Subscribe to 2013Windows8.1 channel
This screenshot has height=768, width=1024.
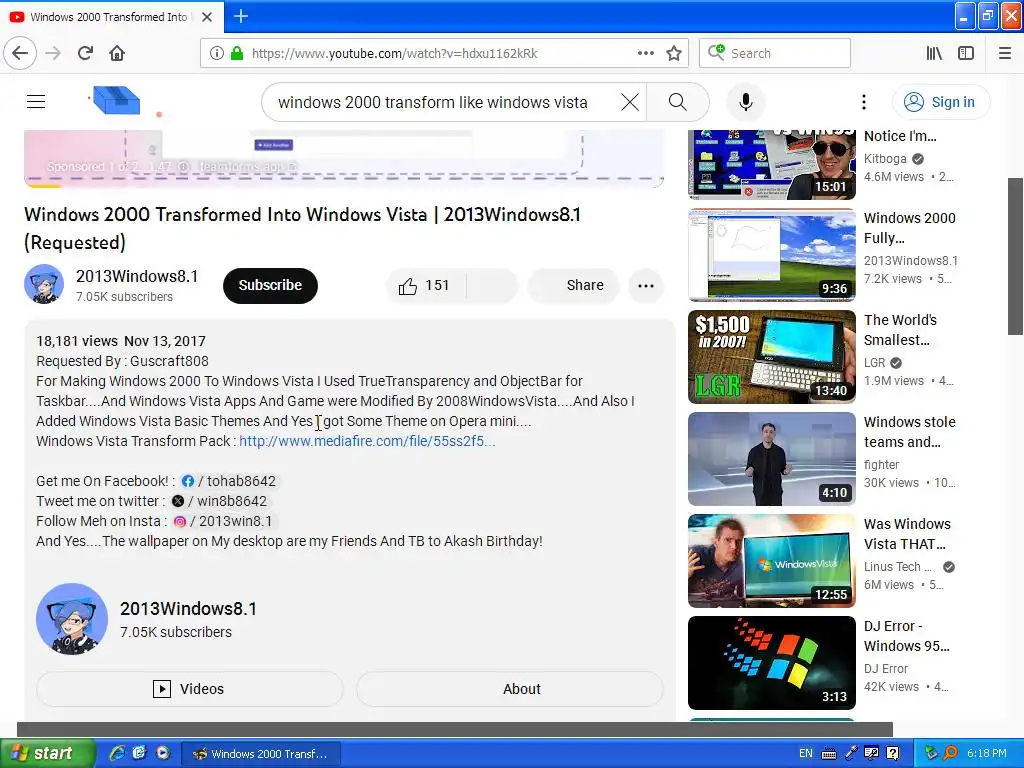coord(270,285)
